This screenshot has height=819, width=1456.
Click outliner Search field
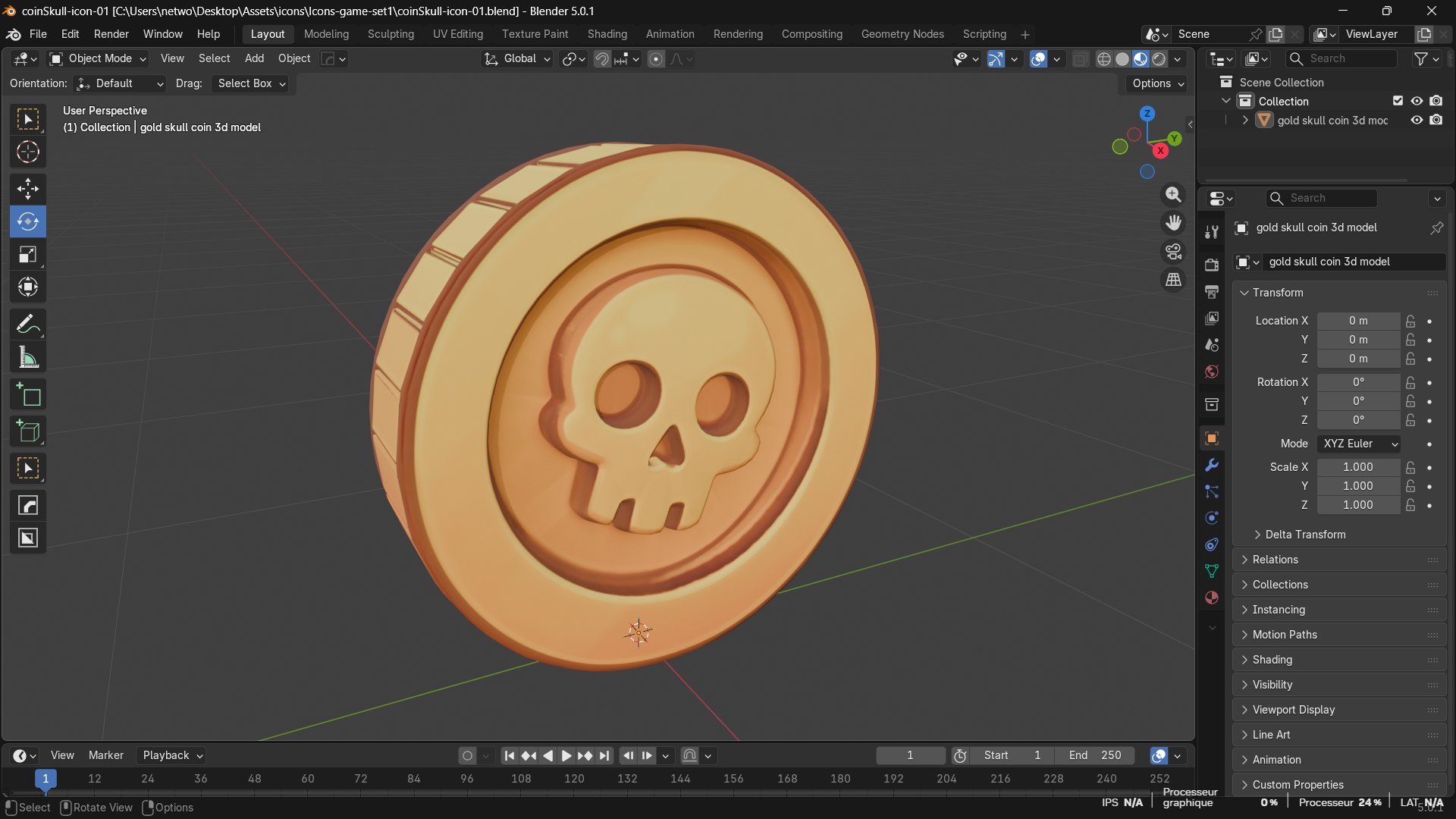[1341, 59]
